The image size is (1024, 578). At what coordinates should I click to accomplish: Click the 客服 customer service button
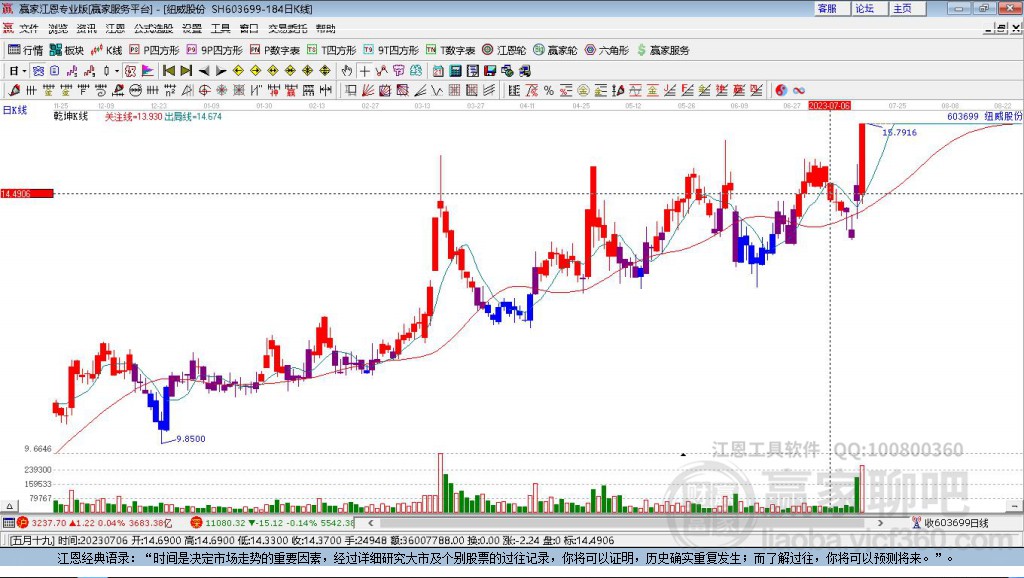click(x=827, y=8)
